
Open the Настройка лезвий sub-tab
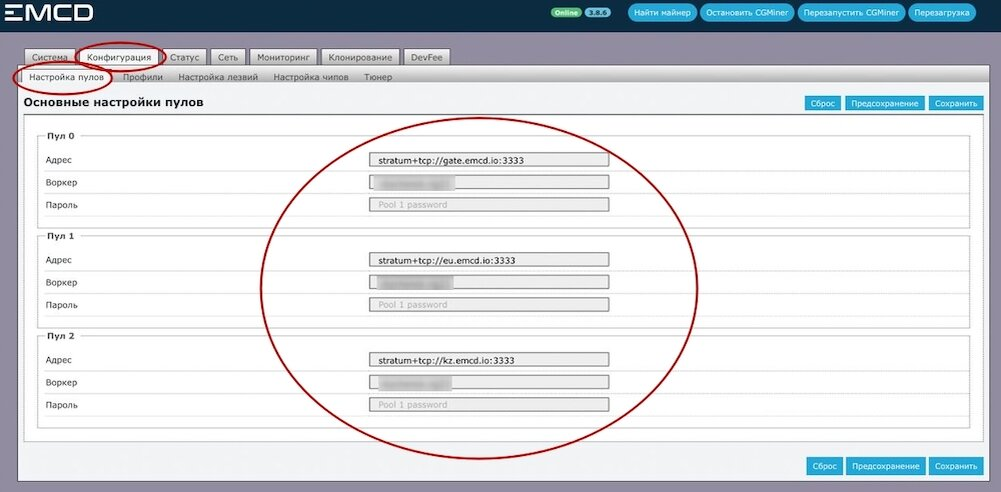click(x=218, y=77)
